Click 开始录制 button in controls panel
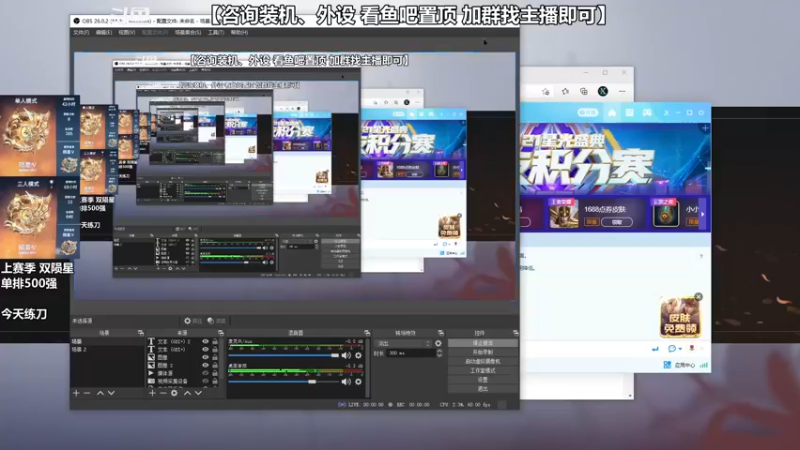This screenshot has width=800, height=450. coord(483,352)
